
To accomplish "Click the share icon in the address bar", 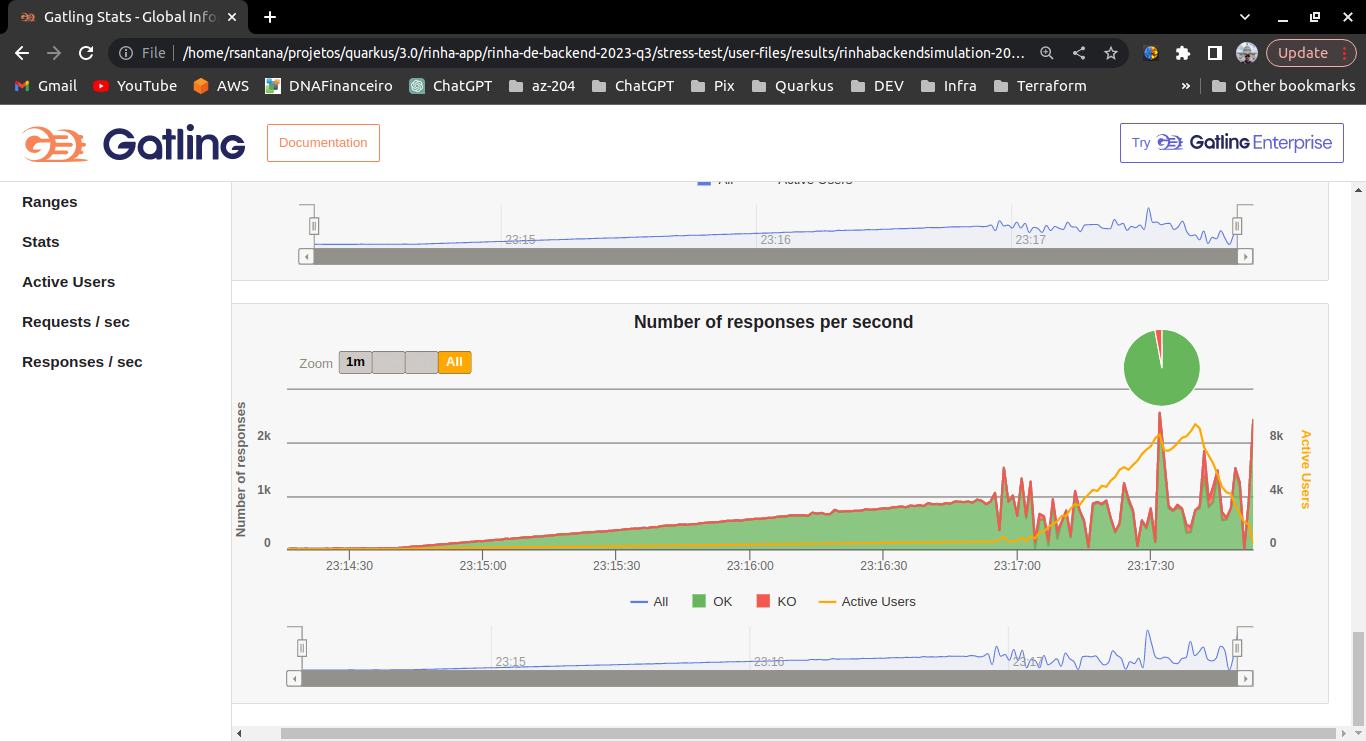I will tap(1078, 53).
